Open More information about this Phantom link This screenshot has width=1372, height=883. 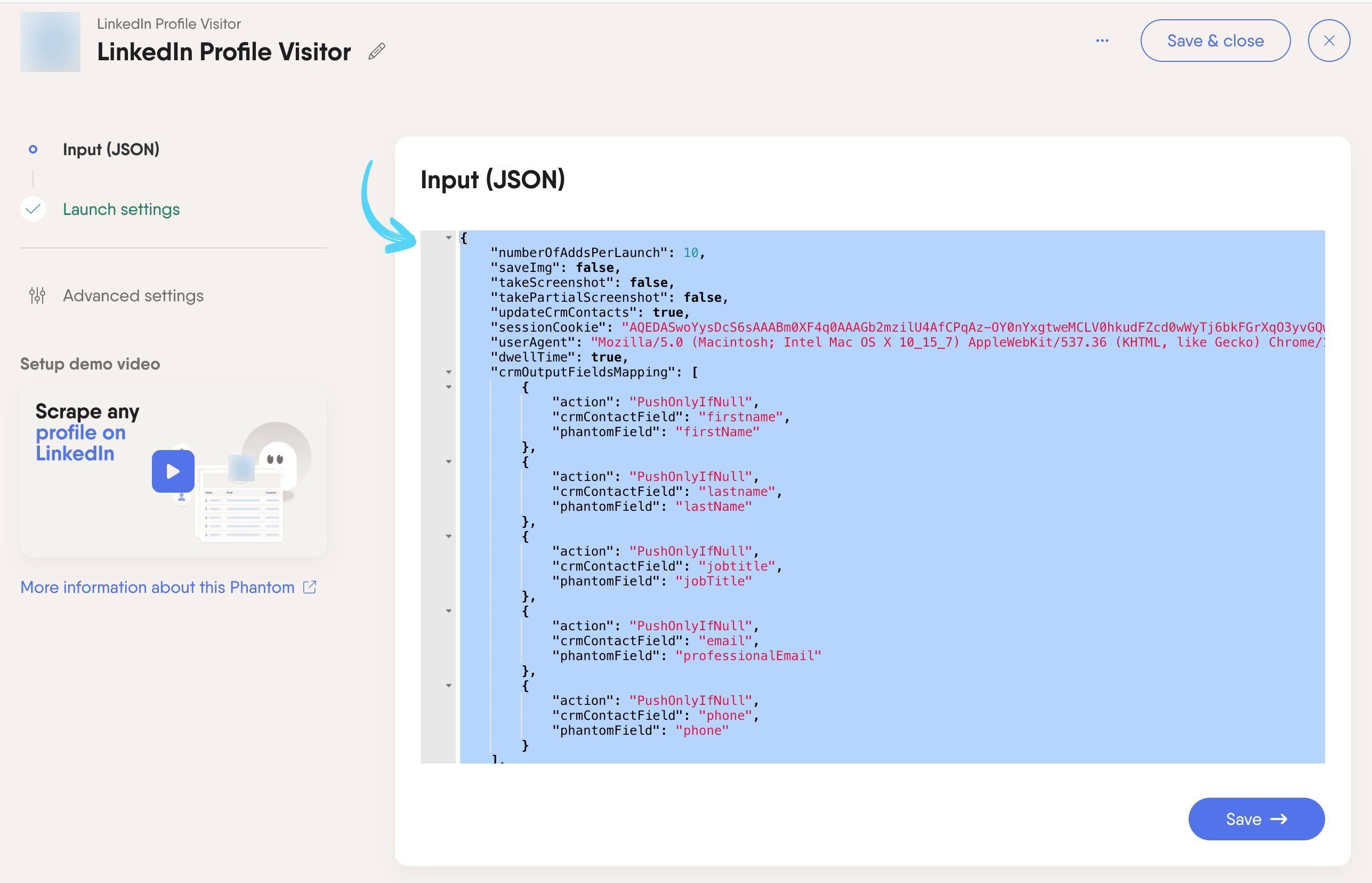pos(157,587)
